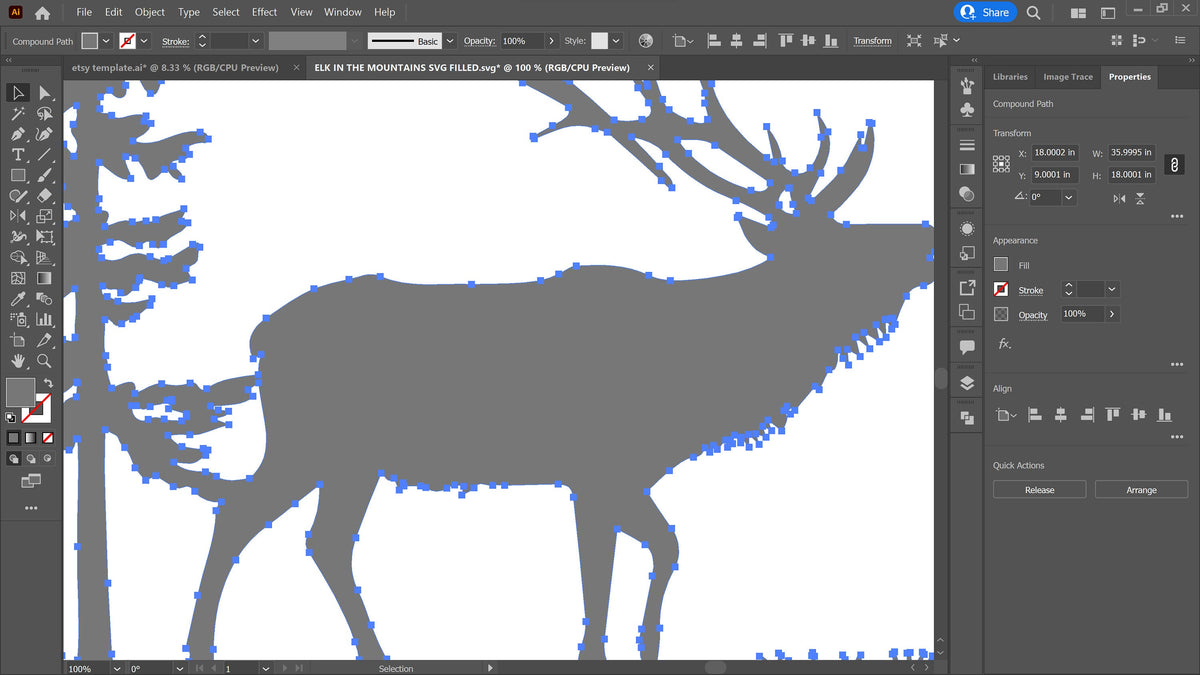The image size is (1200, 675).
Task: Open the Search magnifier in title bar
Action: pos(1033,12)
